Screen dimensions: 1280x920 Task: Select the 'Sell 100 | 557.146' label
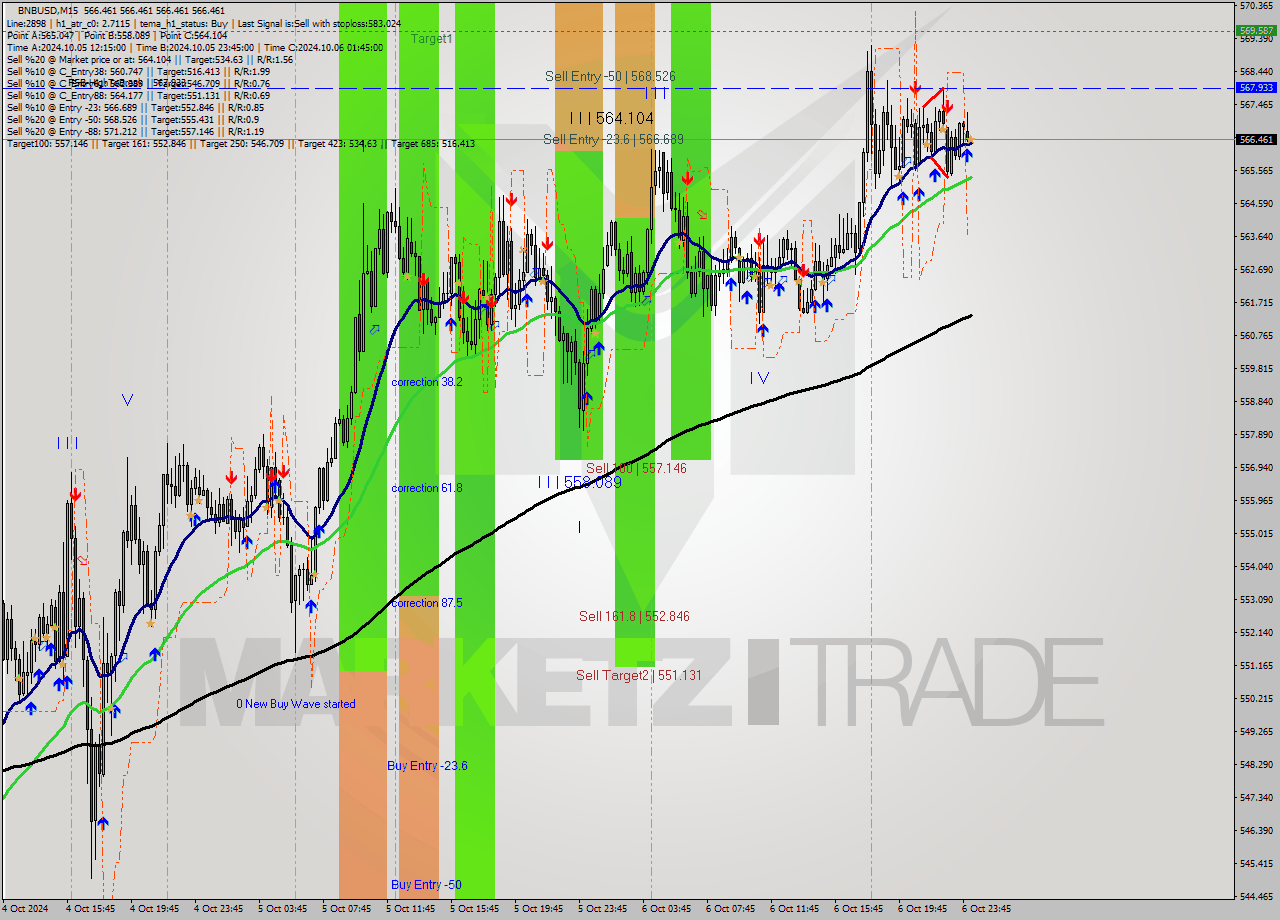[636, 468]
